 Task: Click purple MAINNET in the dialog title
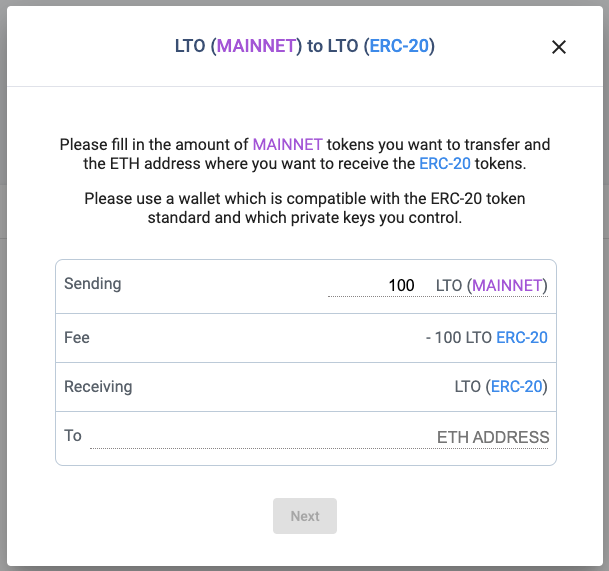tap(256, 46)
